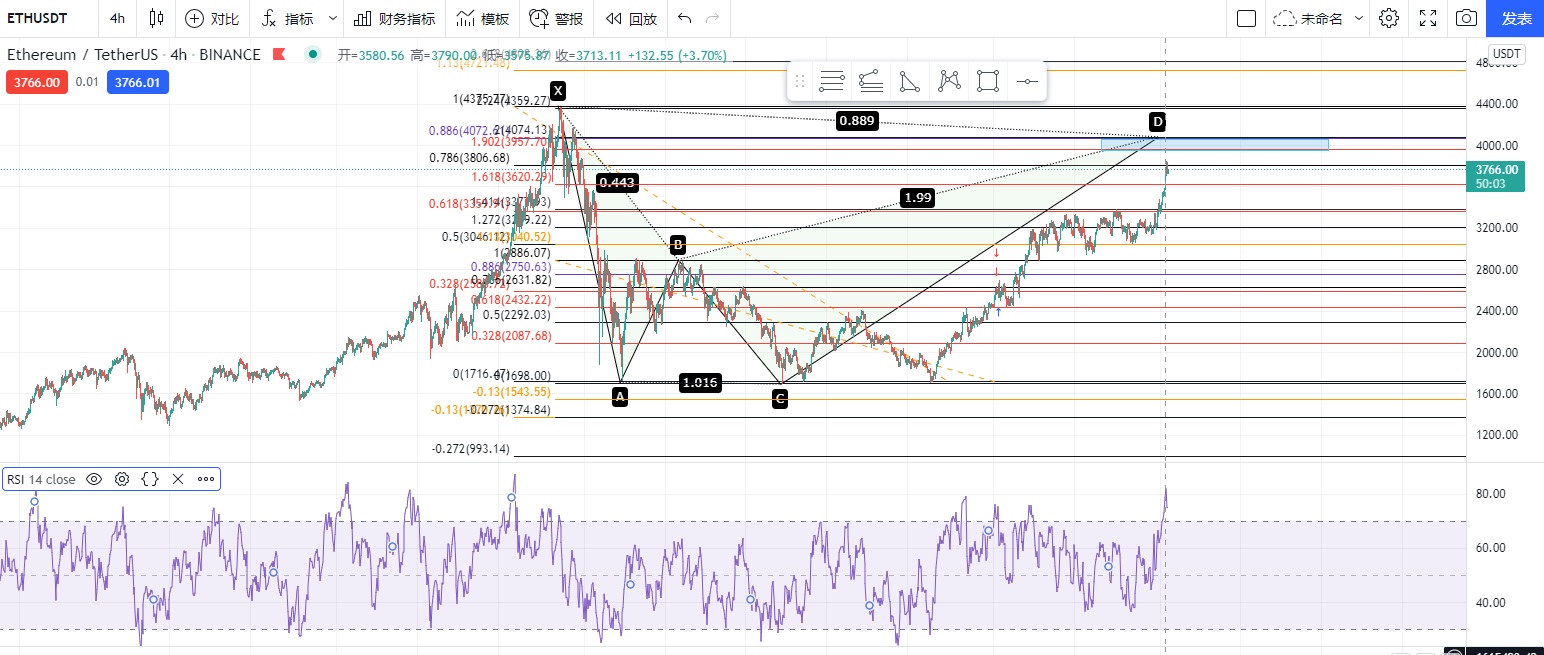Click the 1200.00 price scale value

coord(1497,435)
